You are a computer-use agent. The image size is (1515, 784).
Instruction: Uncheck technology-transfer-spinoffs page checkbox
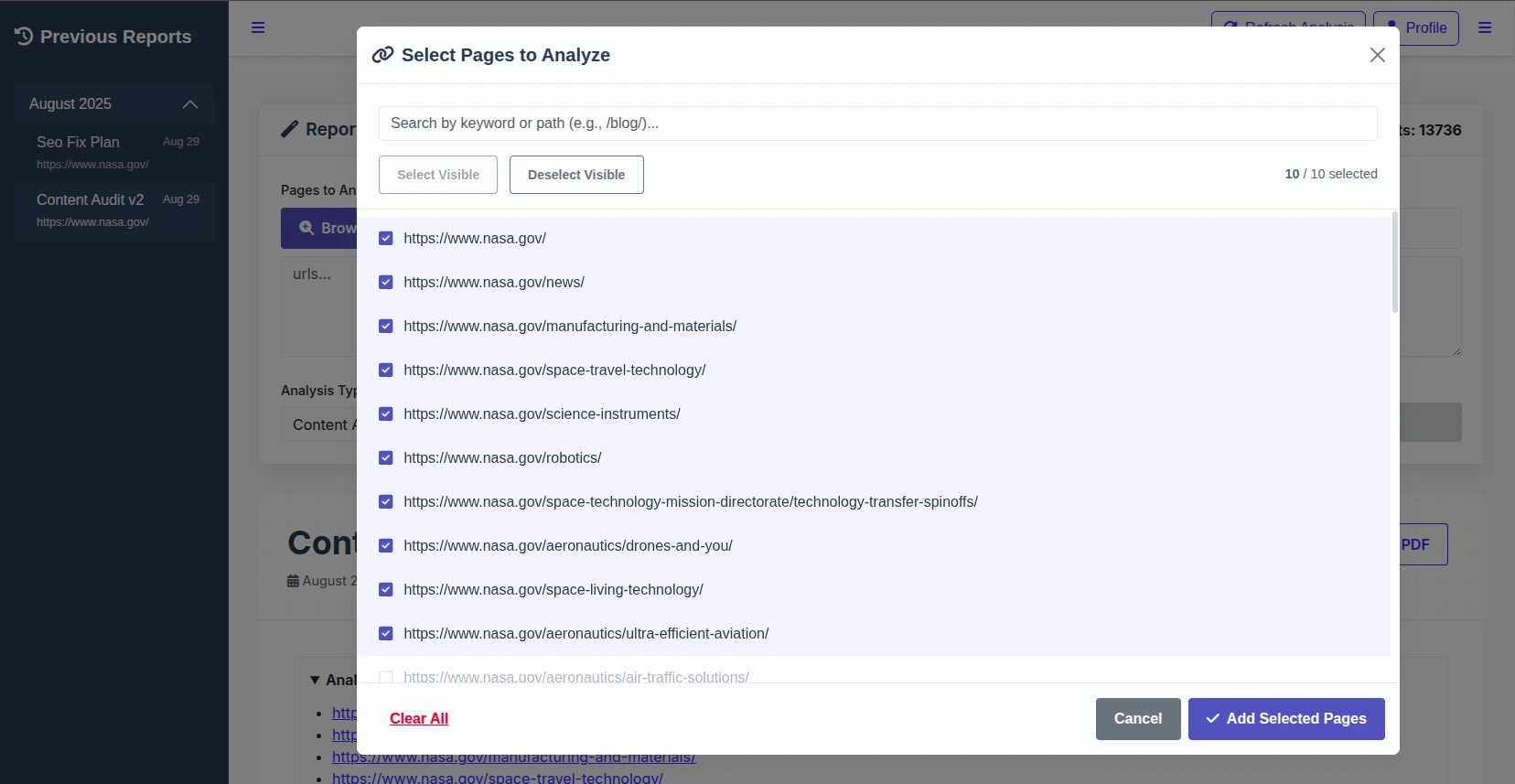point(386,501)
